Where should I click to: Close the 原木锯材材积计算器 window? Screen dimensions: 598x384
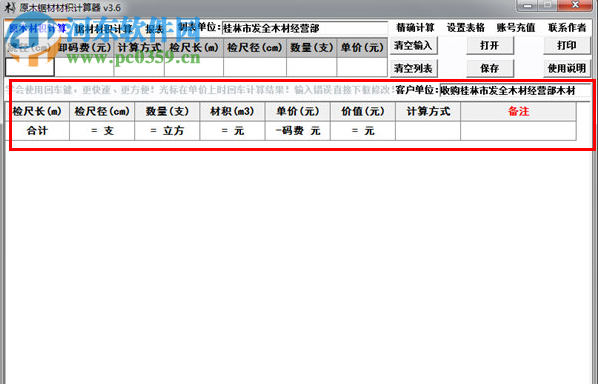pyautogui.click(x=575, y=5)
